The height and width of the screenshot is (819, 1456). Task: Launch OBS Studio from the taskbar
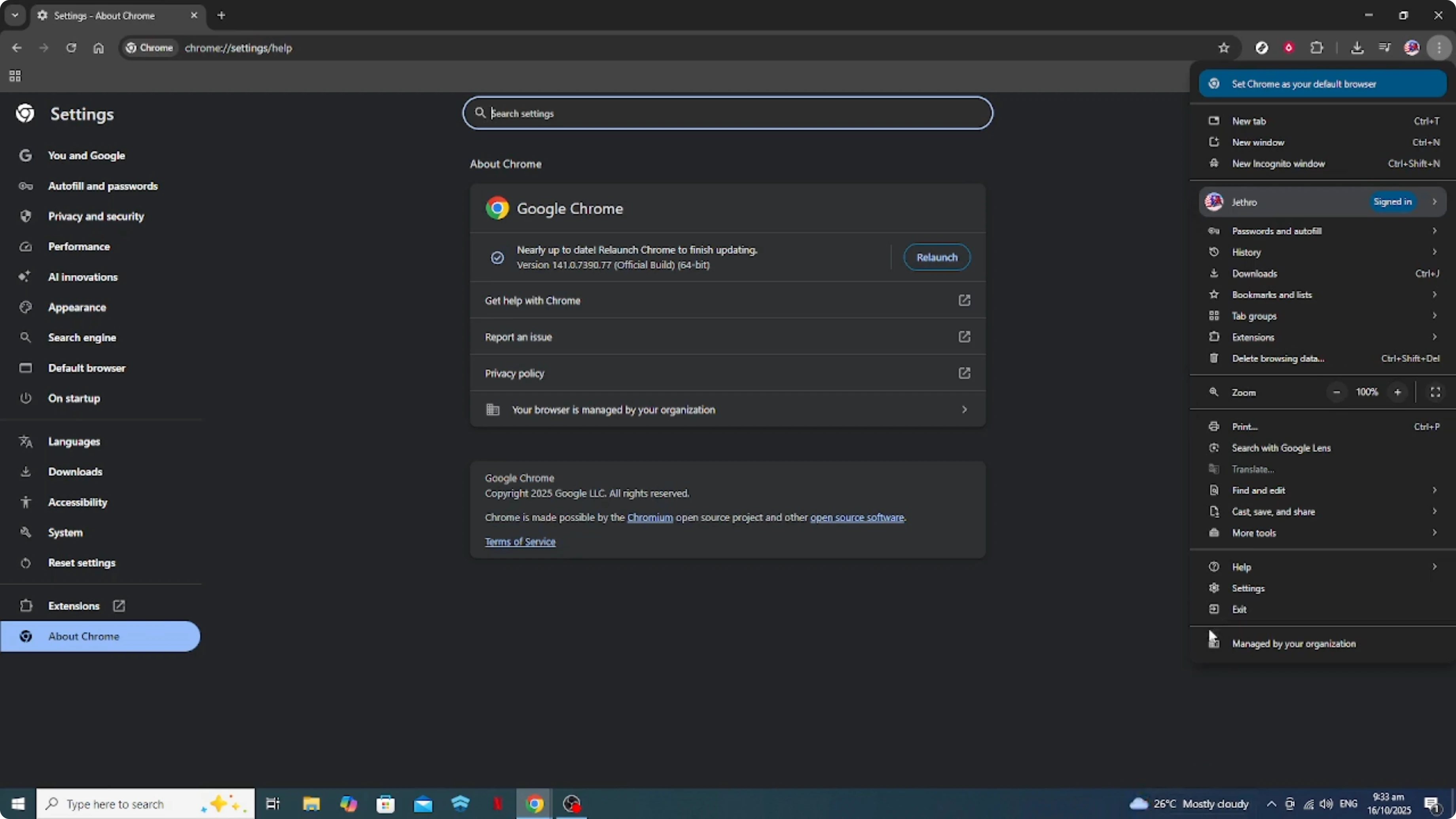[x=571, y=803]
